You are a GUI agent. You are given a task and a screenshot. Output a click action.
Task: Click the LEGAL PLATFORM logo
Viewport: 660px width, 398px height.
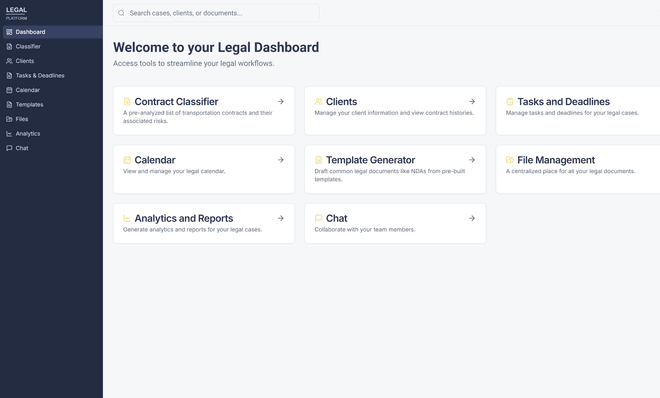click(x=16, y=13)
